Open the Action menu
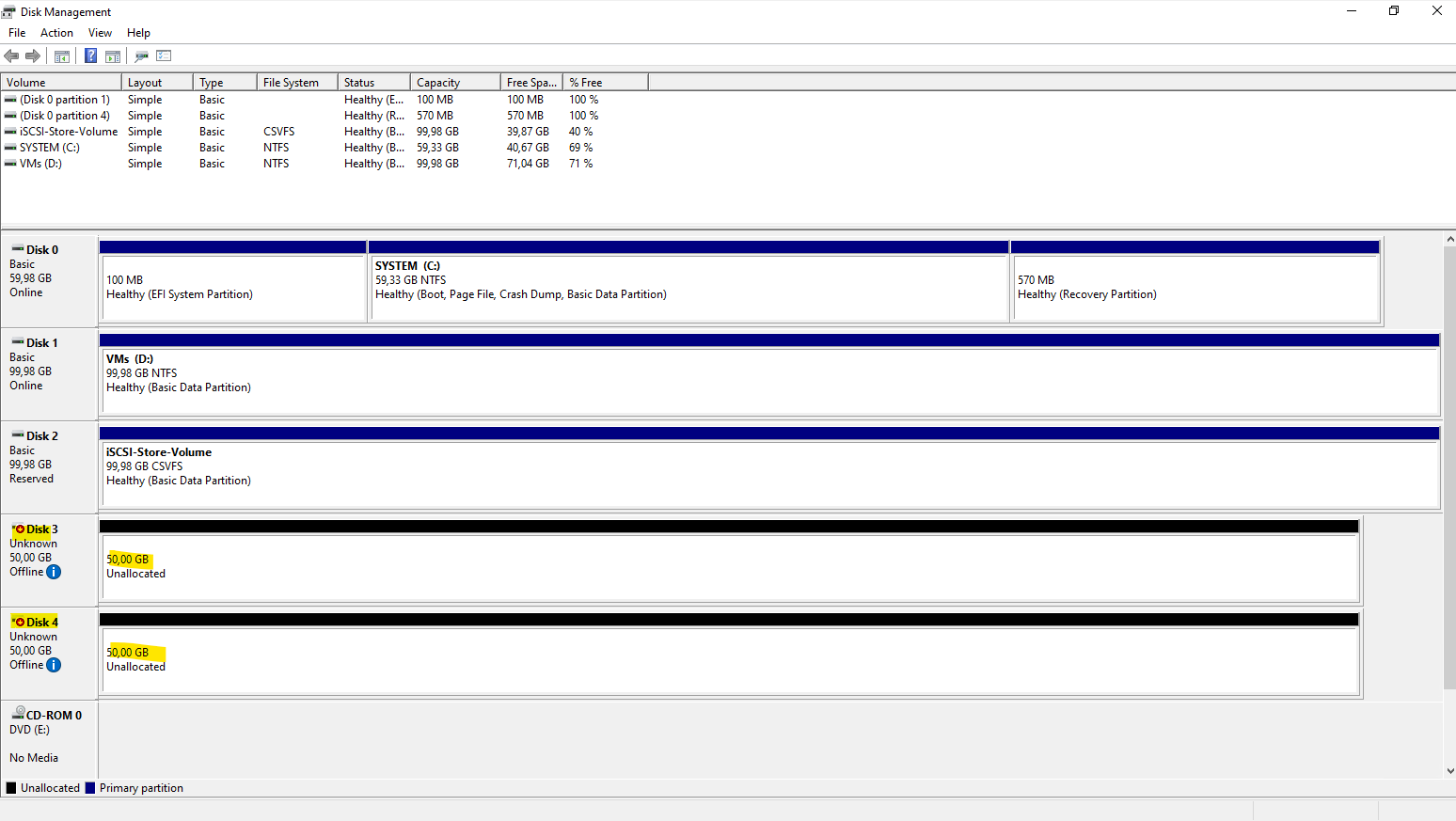 pyautogui.click(x=56, y=33)
